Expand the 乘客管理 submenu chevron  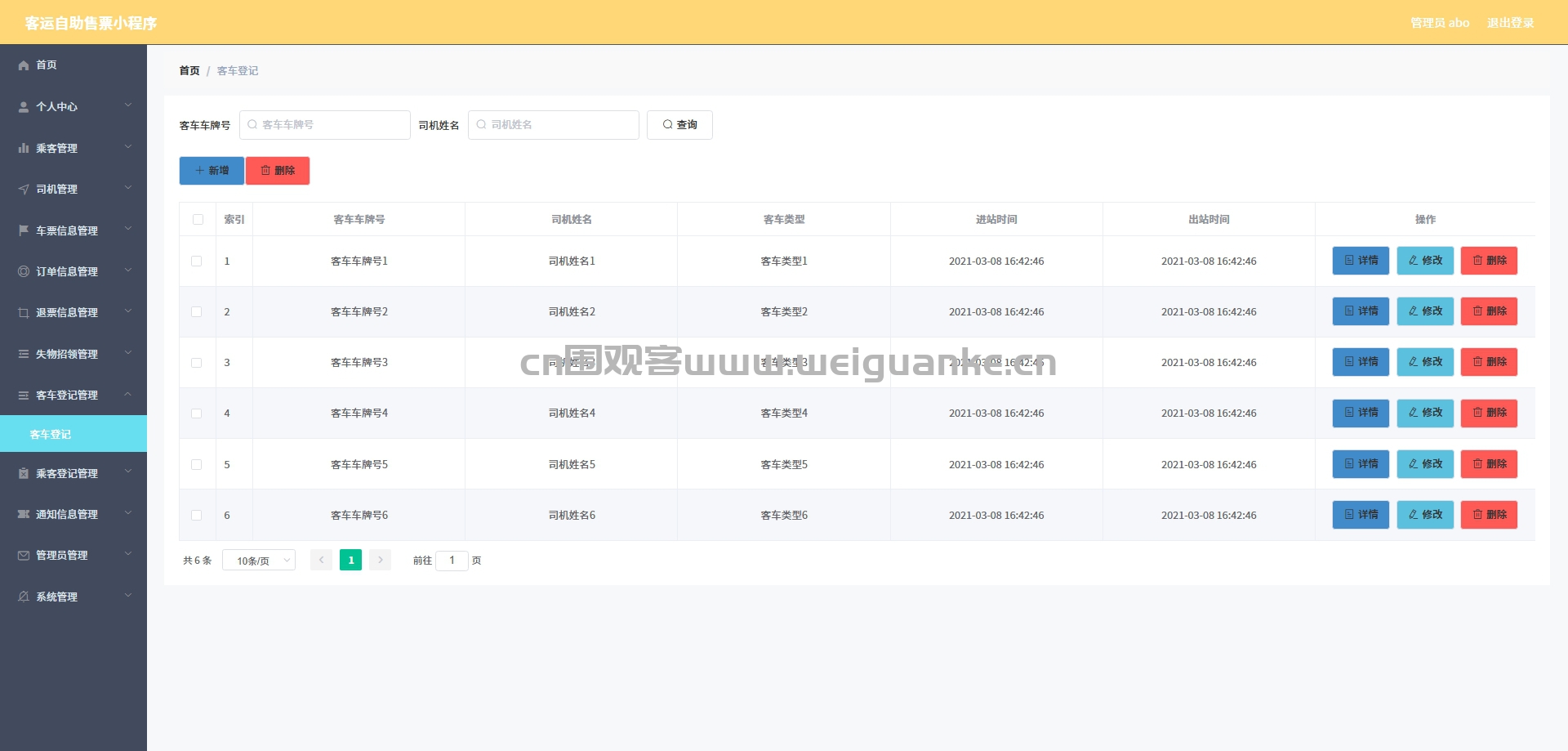(x=128, y=147)
